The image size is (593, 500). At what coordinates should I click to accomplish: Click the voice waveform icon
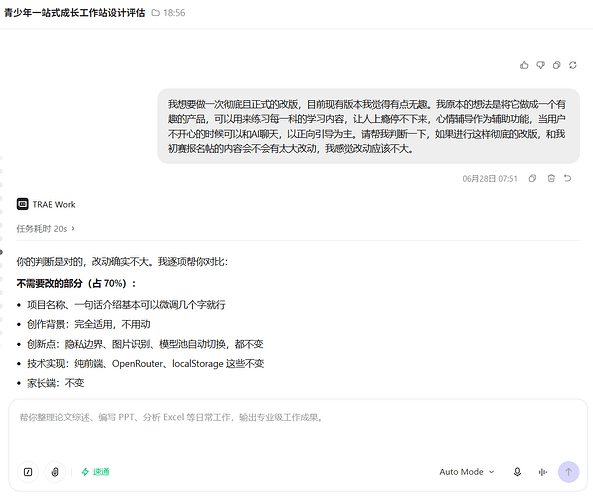pyautogui.click(x=543, y=472)
